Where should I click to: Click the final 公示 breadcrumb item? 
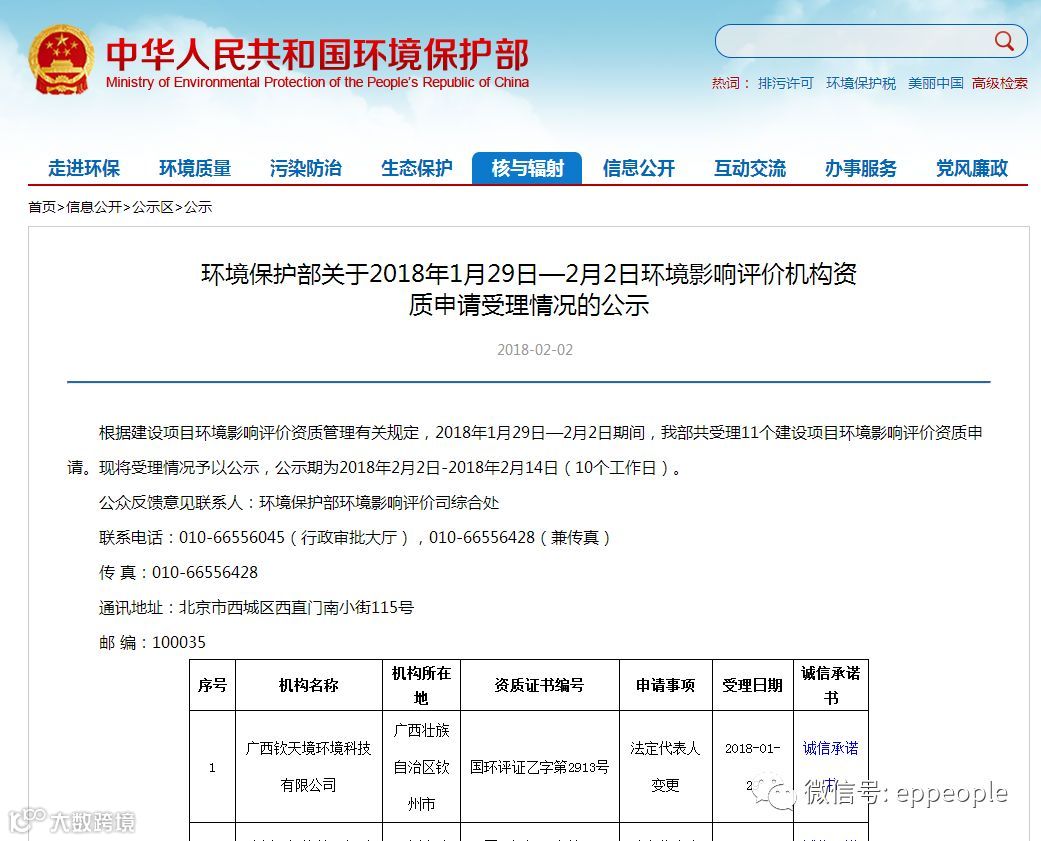tap(198, 207)
